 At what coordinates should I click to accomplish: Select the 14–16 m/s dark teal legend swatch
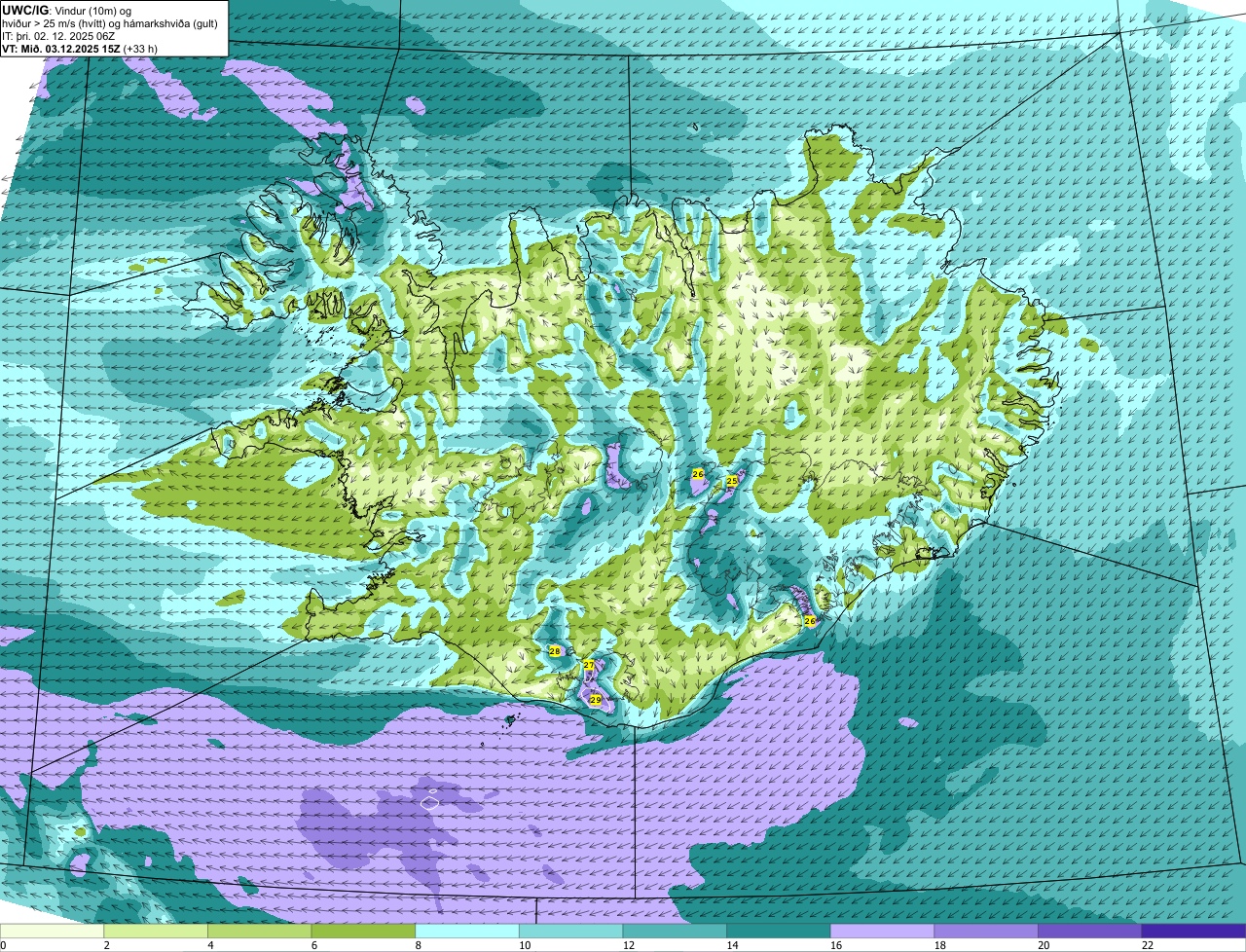(779, 931)
